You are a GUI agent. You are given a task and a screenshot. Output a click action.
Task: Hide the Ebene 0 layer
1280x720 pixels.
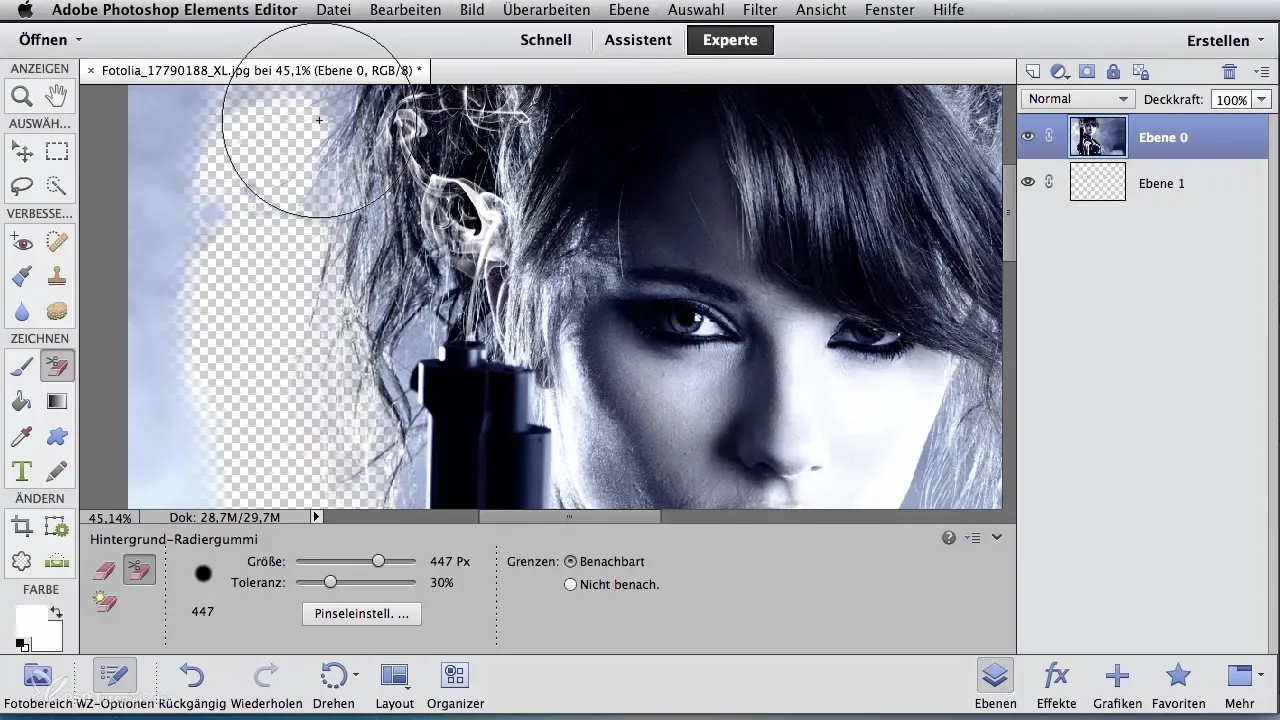point(1028,137)
